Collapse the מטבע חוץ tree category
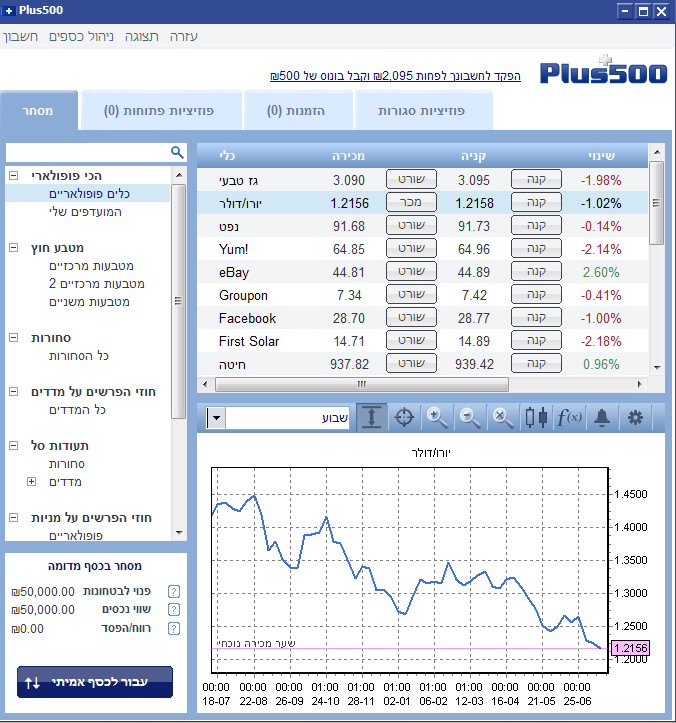676x723 pixels. click(x=14, y=248)
